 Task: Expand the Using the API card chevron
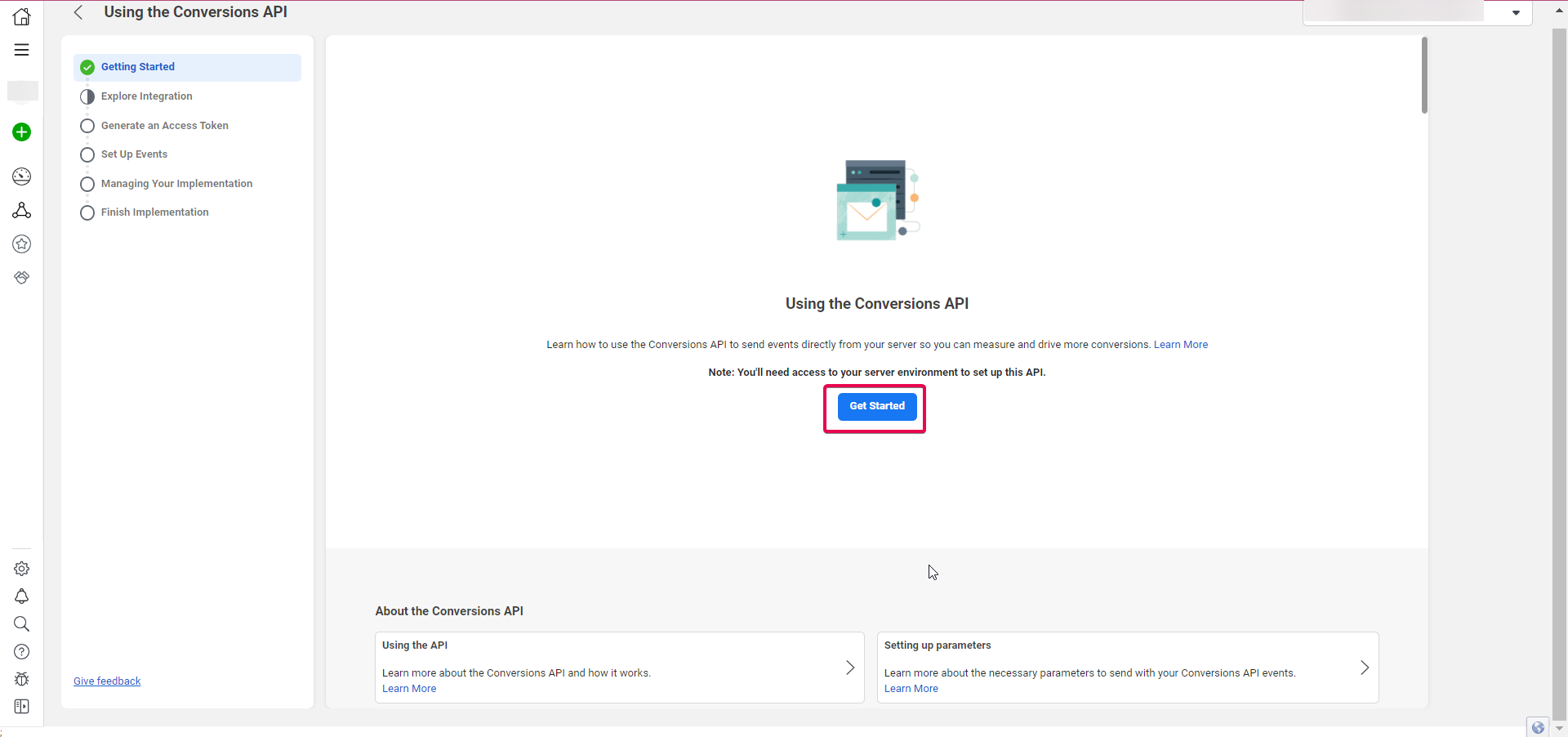849,668
